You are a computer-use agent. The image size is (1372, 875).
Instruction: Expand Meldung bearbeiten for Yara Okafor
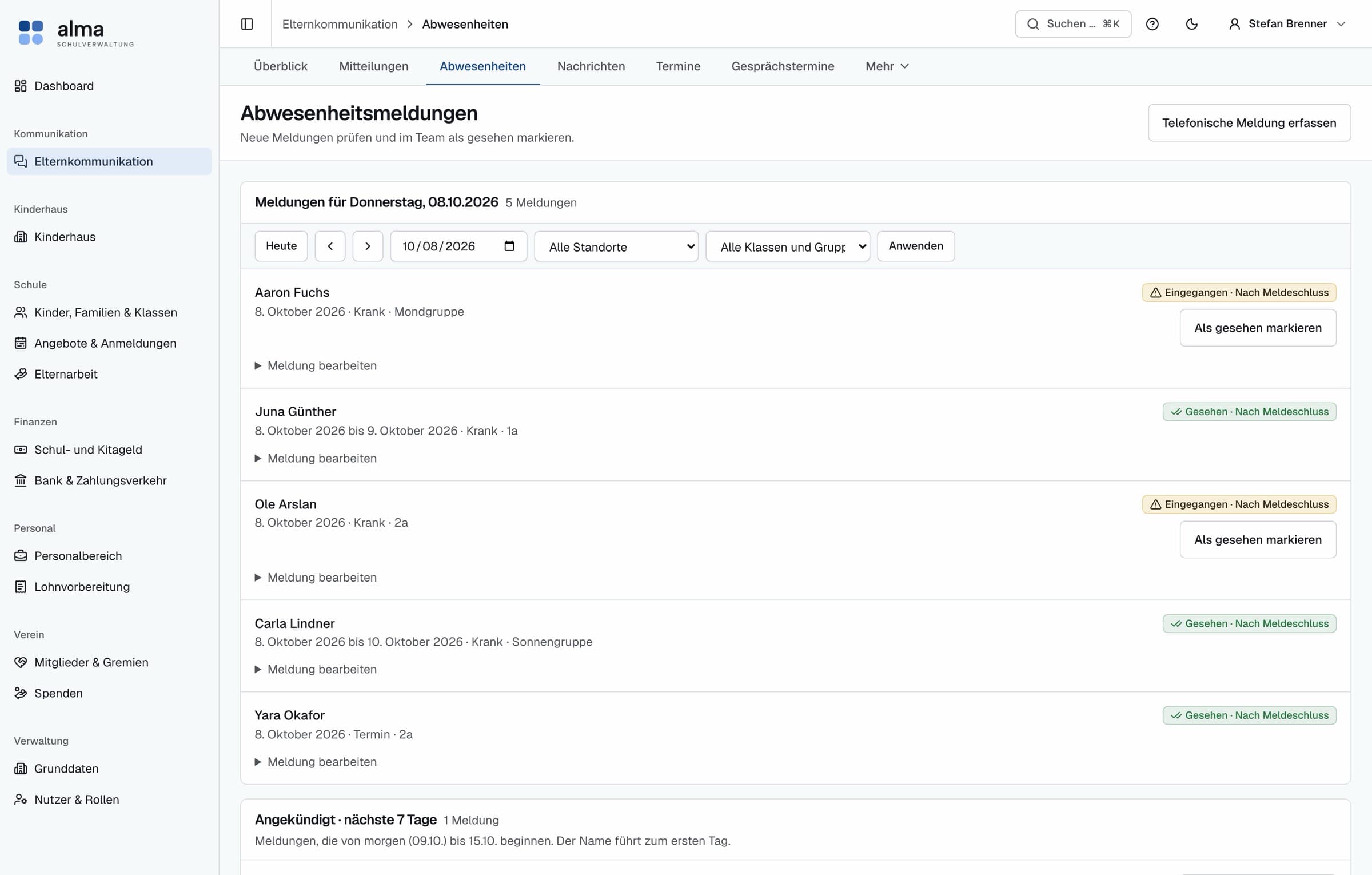tap(316, 762)
